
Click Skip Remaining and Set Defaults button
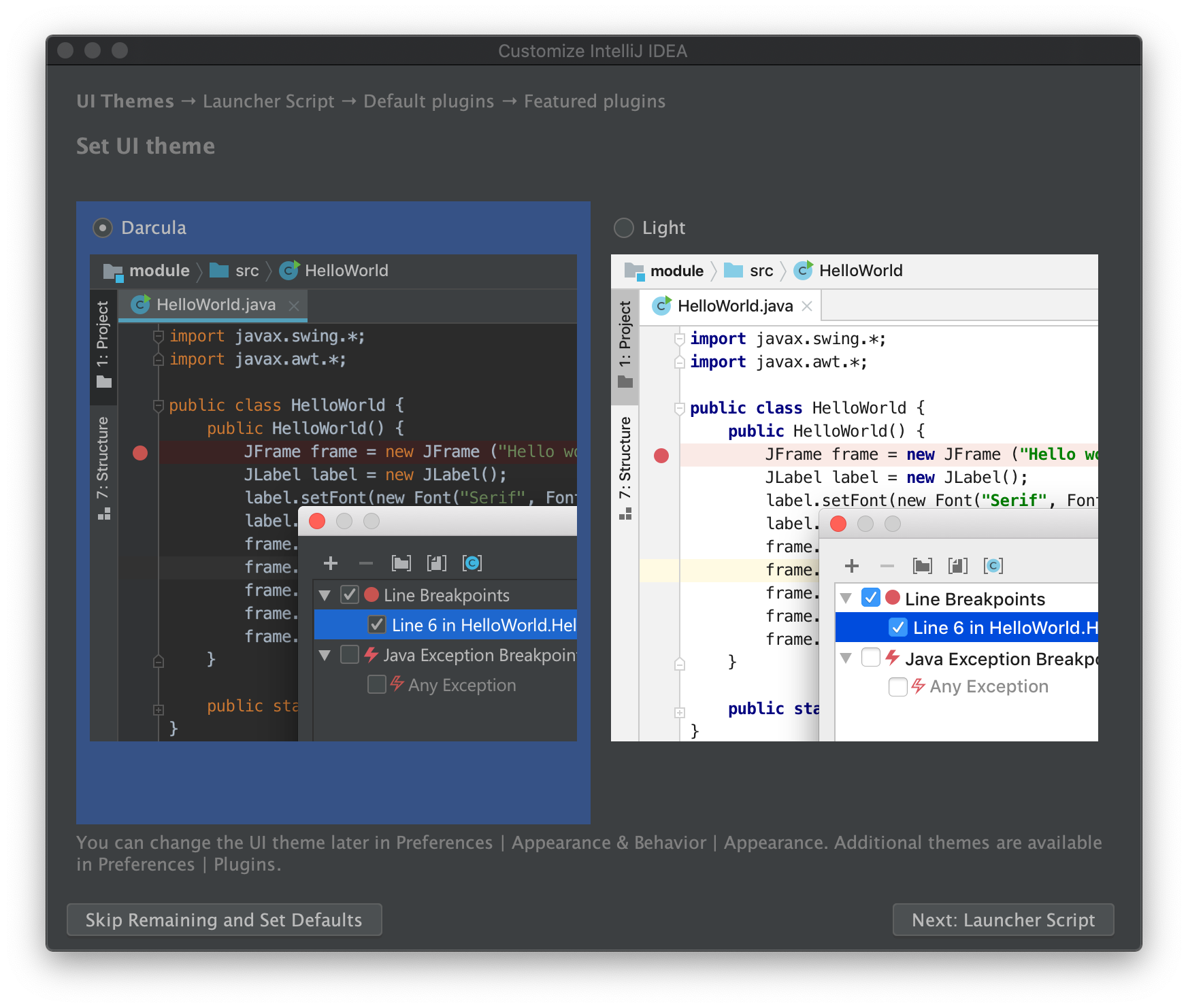pos(225,920)
